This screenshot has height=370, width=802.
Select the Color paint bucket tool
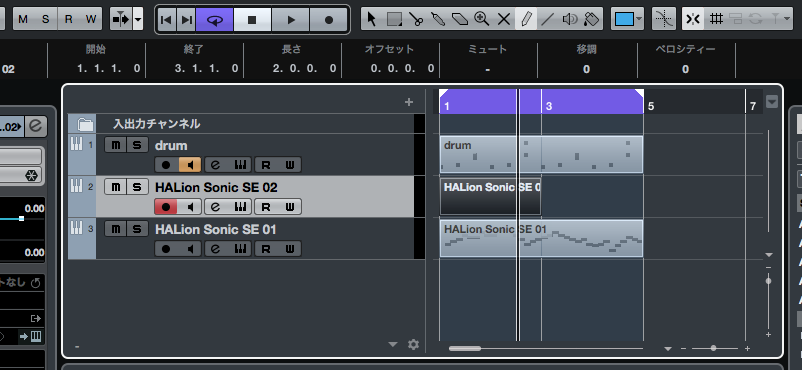(591, 19)
